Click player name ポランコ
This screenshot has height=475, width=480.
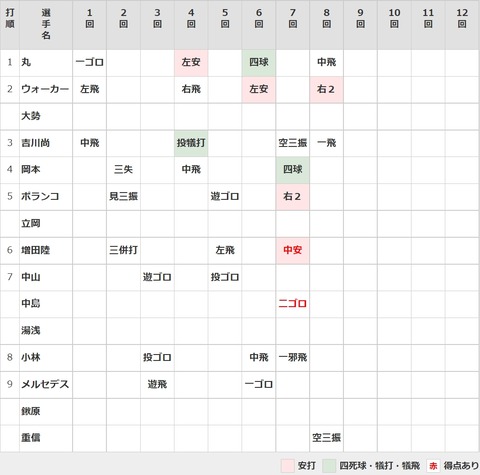[x=40, y=196]
